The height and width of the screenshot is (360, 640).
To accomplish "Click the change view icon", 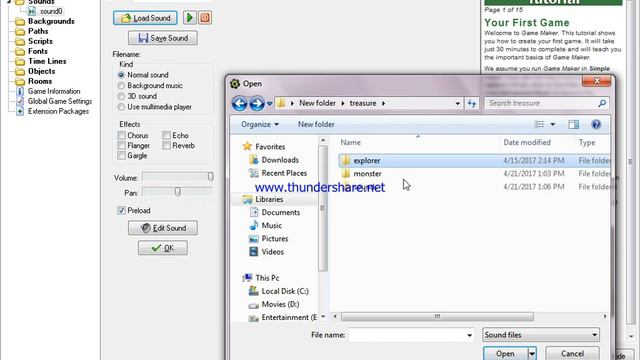I will (x=539, y=124).
